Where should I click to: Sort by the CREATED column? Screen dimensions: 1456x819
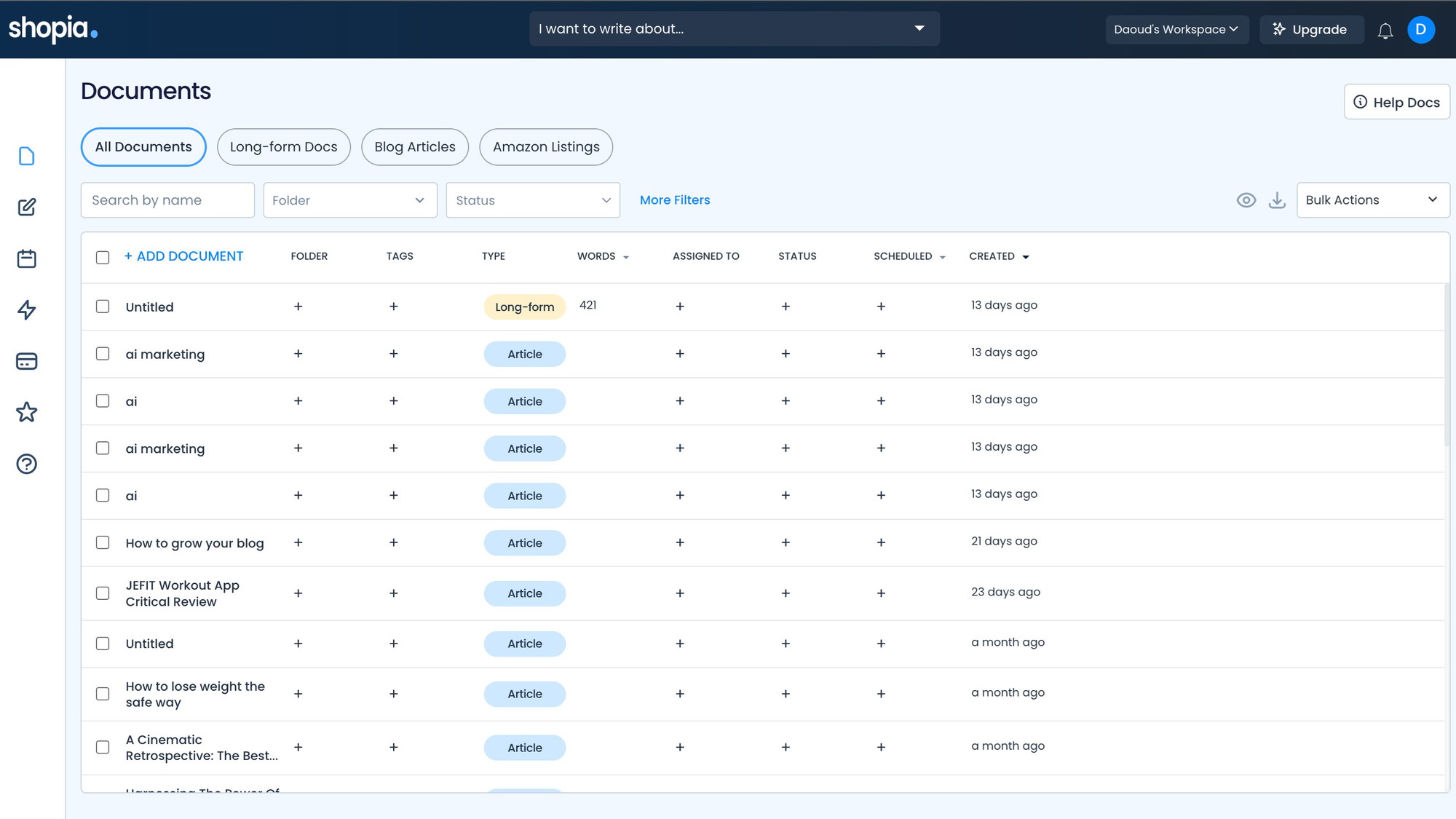(x=999, y=256)
